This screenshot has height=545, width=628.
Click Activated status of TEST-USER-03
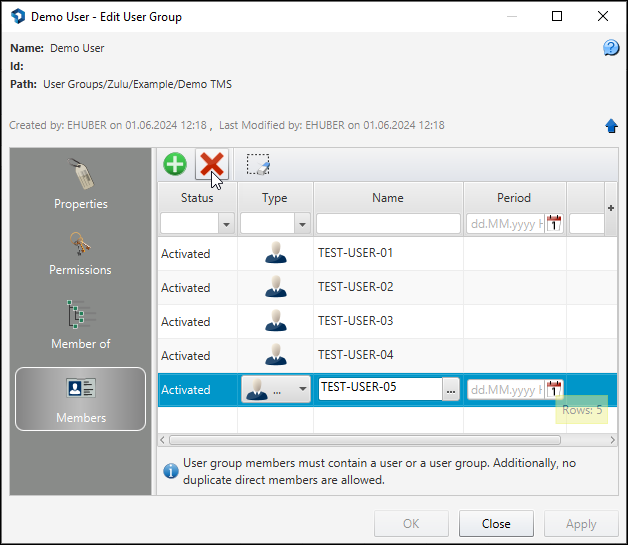click(x=185, y=322)
